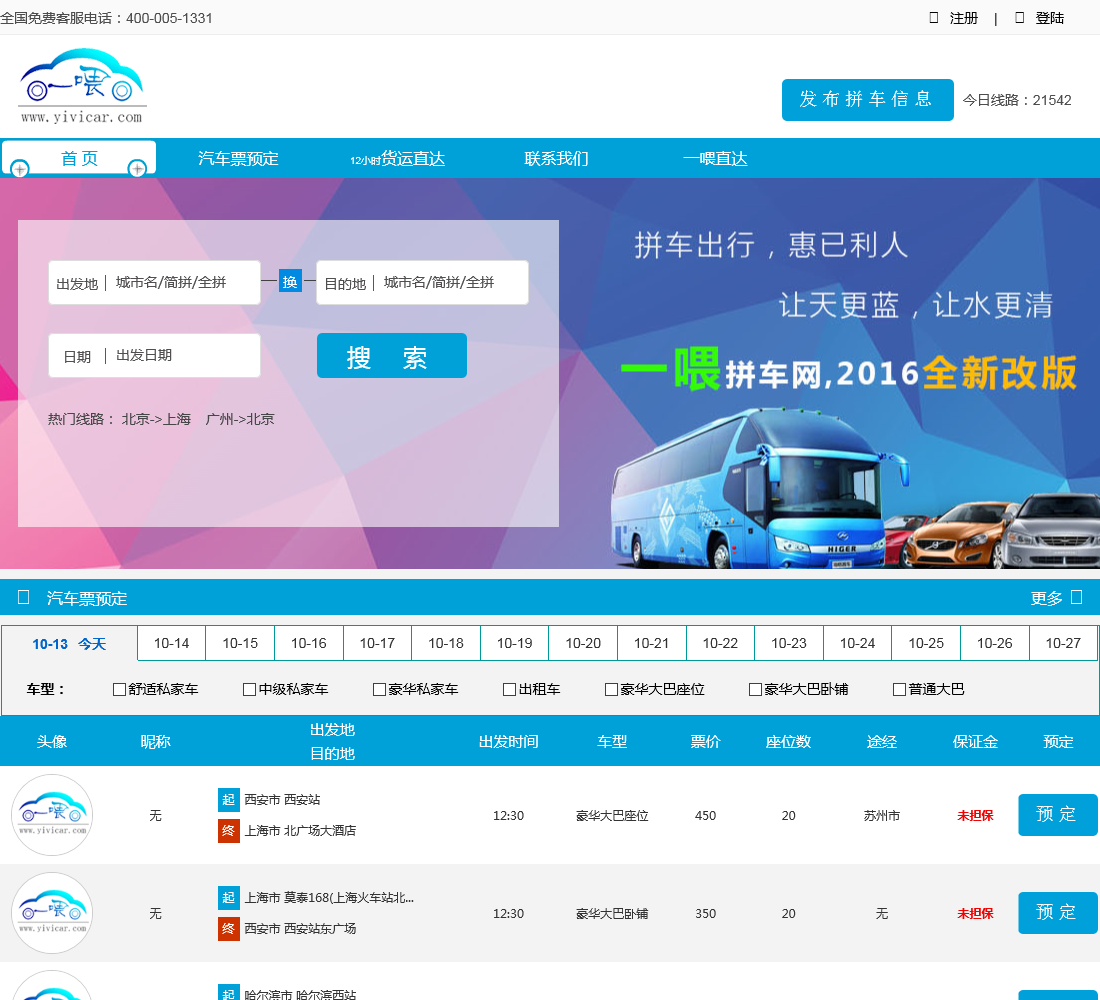Click the 发布拼车信息 button
Viewport: 1100px width, 1000px height.
[x=868, y=100]
